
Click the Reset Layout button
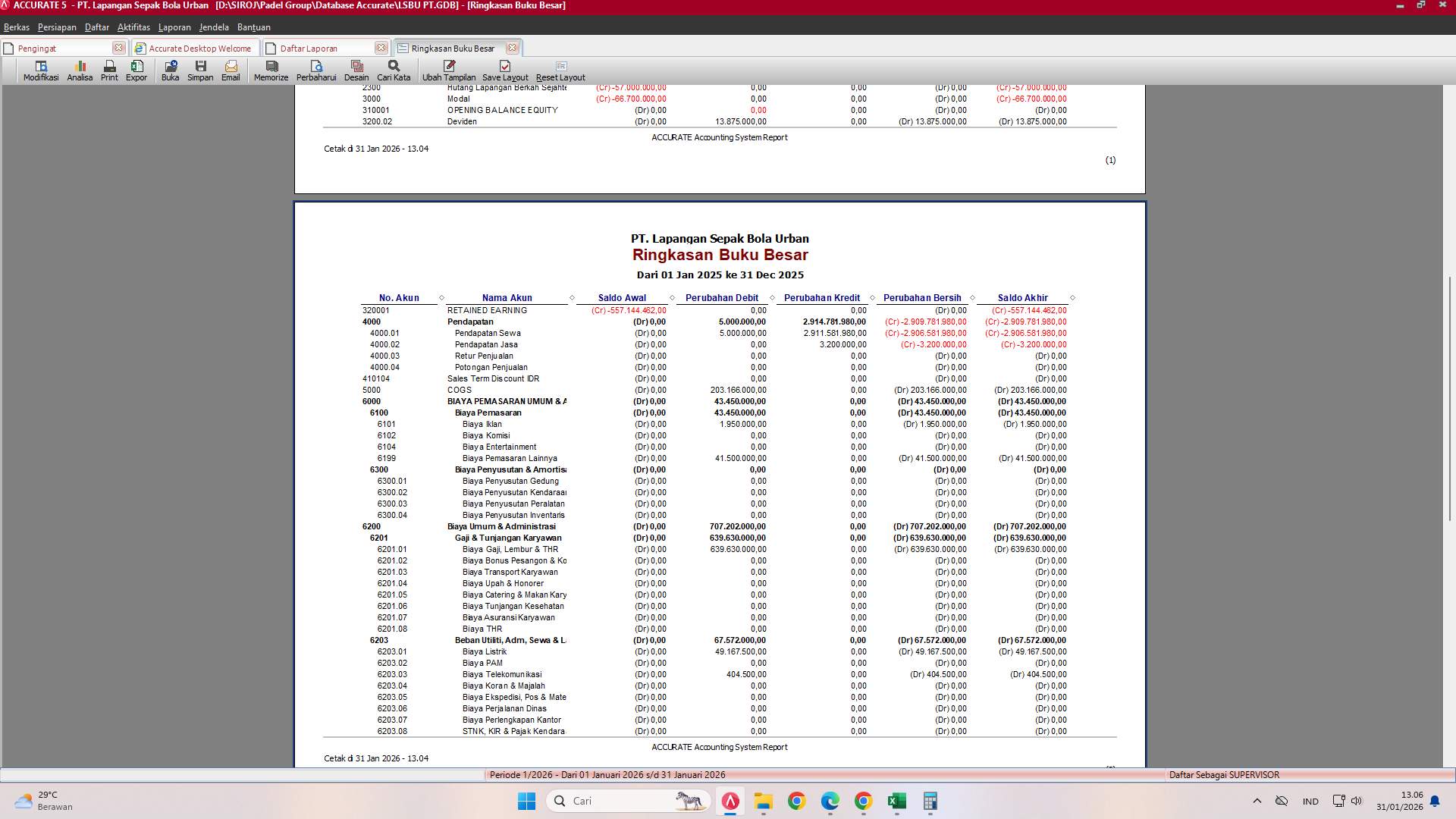click(560, 70)
